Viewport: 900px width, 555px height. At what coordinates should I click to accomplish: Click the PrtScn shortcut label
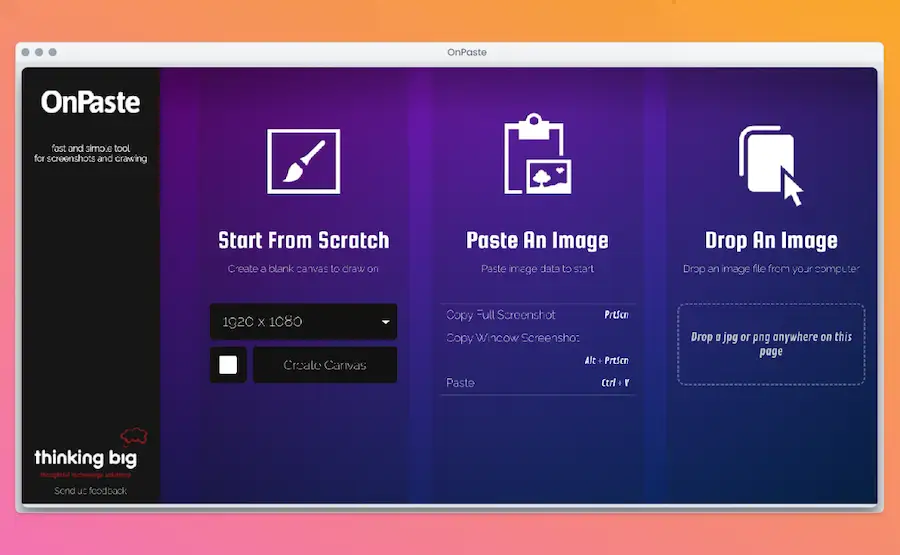[616, 315]
